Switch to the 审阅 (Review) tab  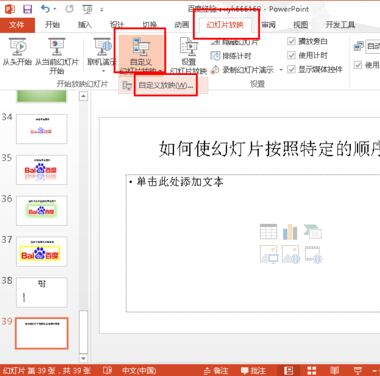tap(269, 25)
